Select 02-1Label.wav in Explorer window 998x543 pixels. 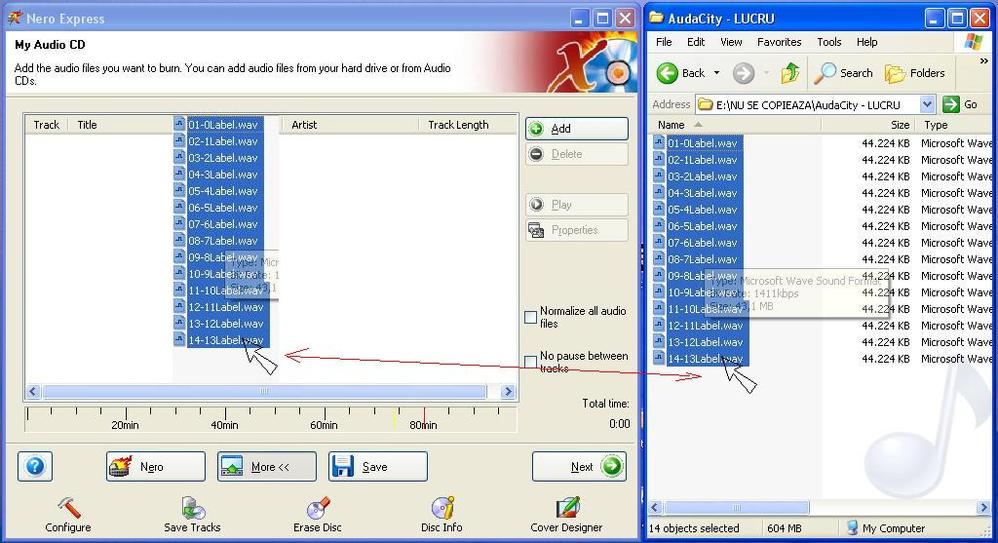pyautogui.click(x=702, y=160)
